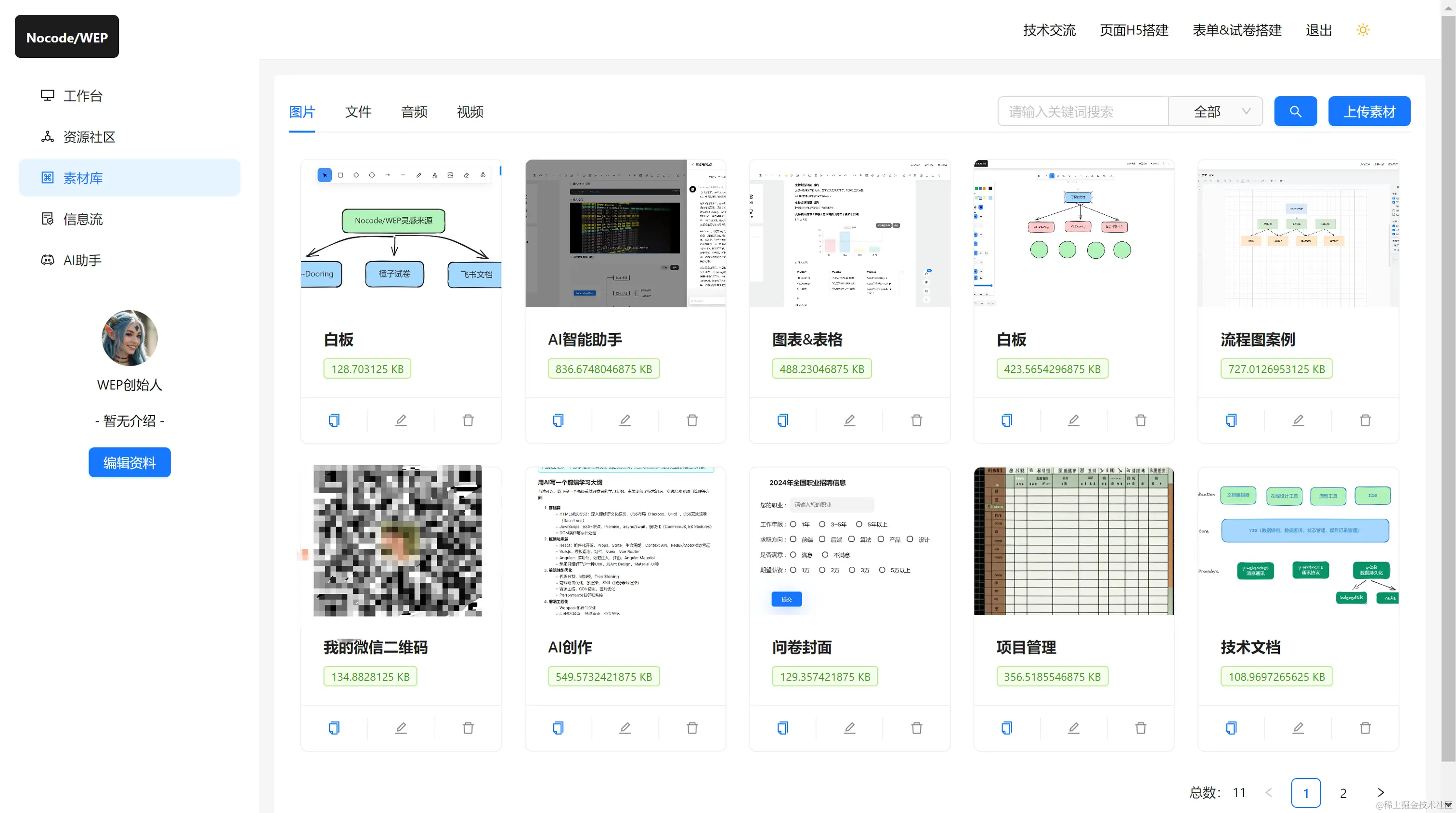Delete the 图表&表格 card

click(917, 420)
